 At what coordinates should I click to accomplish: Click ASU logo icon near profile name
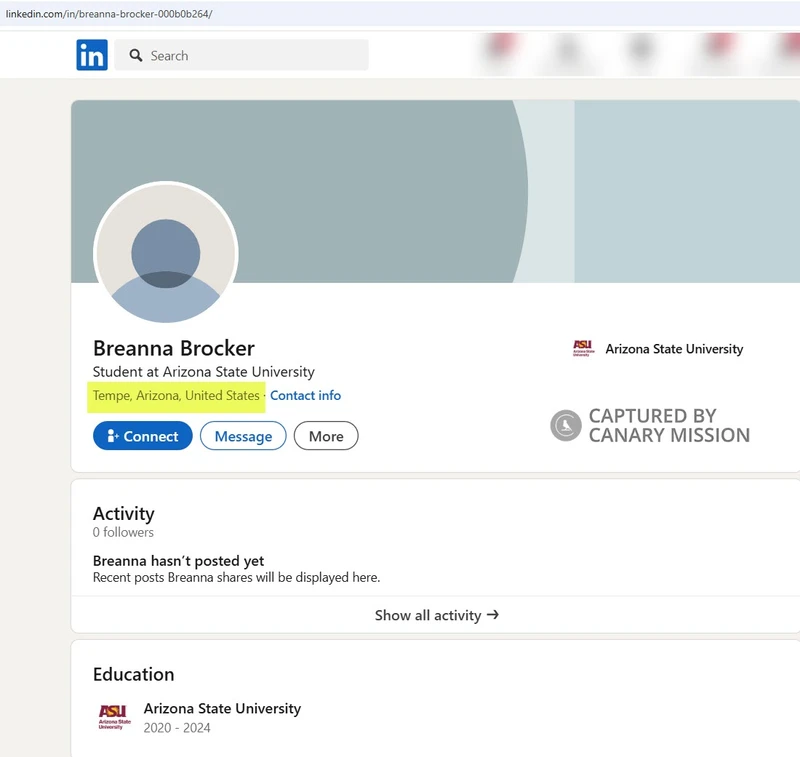(x=583, y=348)
